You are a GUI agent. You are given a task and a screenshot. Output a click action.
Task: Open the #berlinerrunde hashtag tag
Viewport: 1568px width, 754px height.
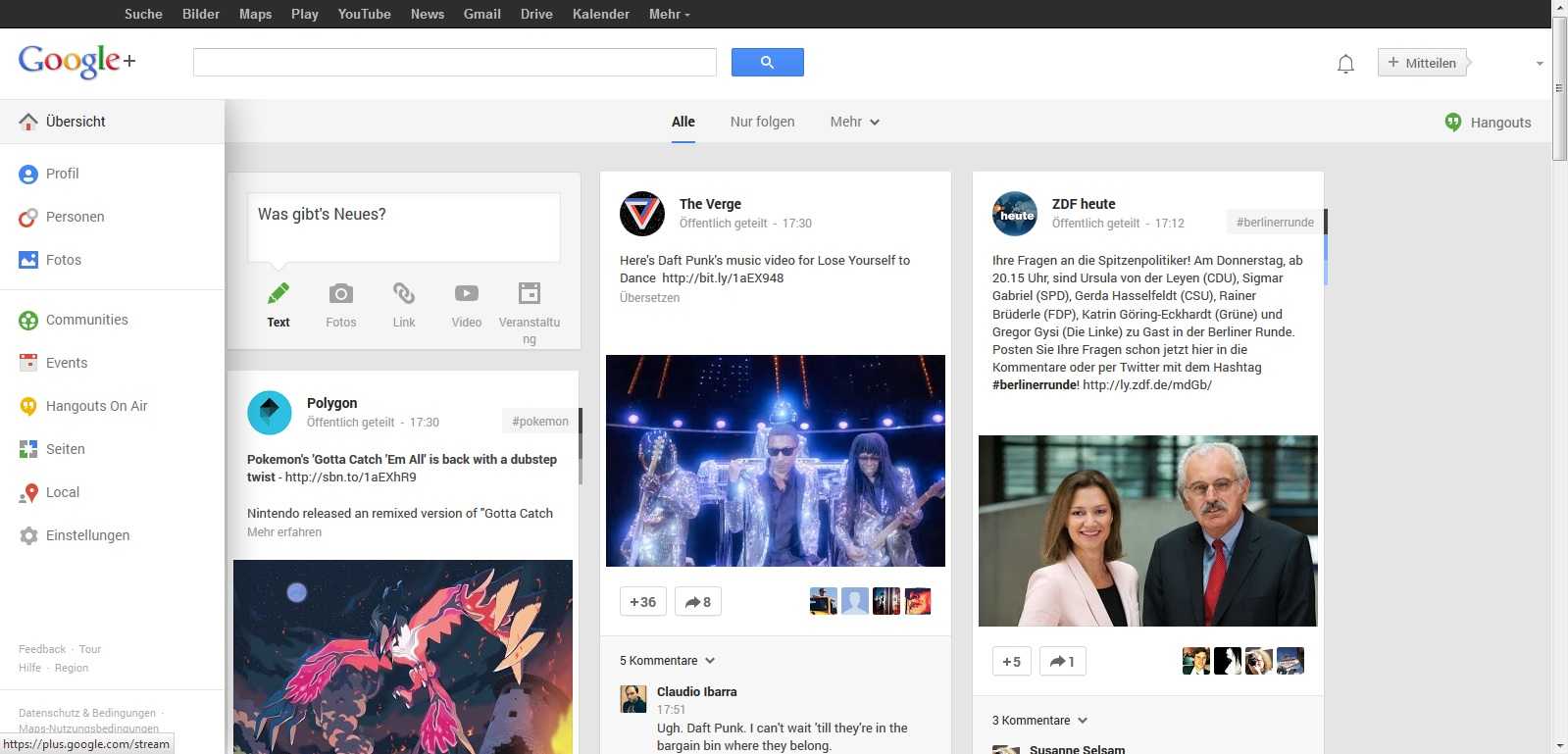click(1275, 223)
